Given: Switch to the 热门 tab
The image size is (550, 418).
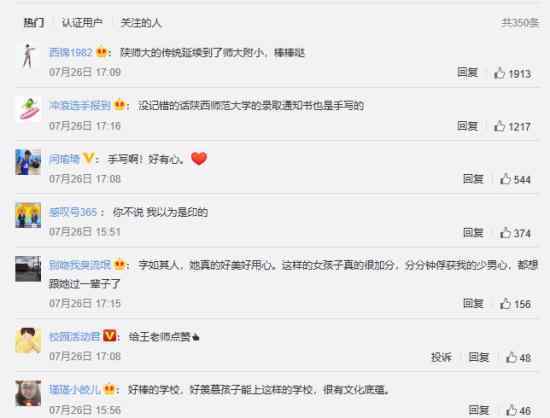Looking at the screenshot, I should (34, 23).
